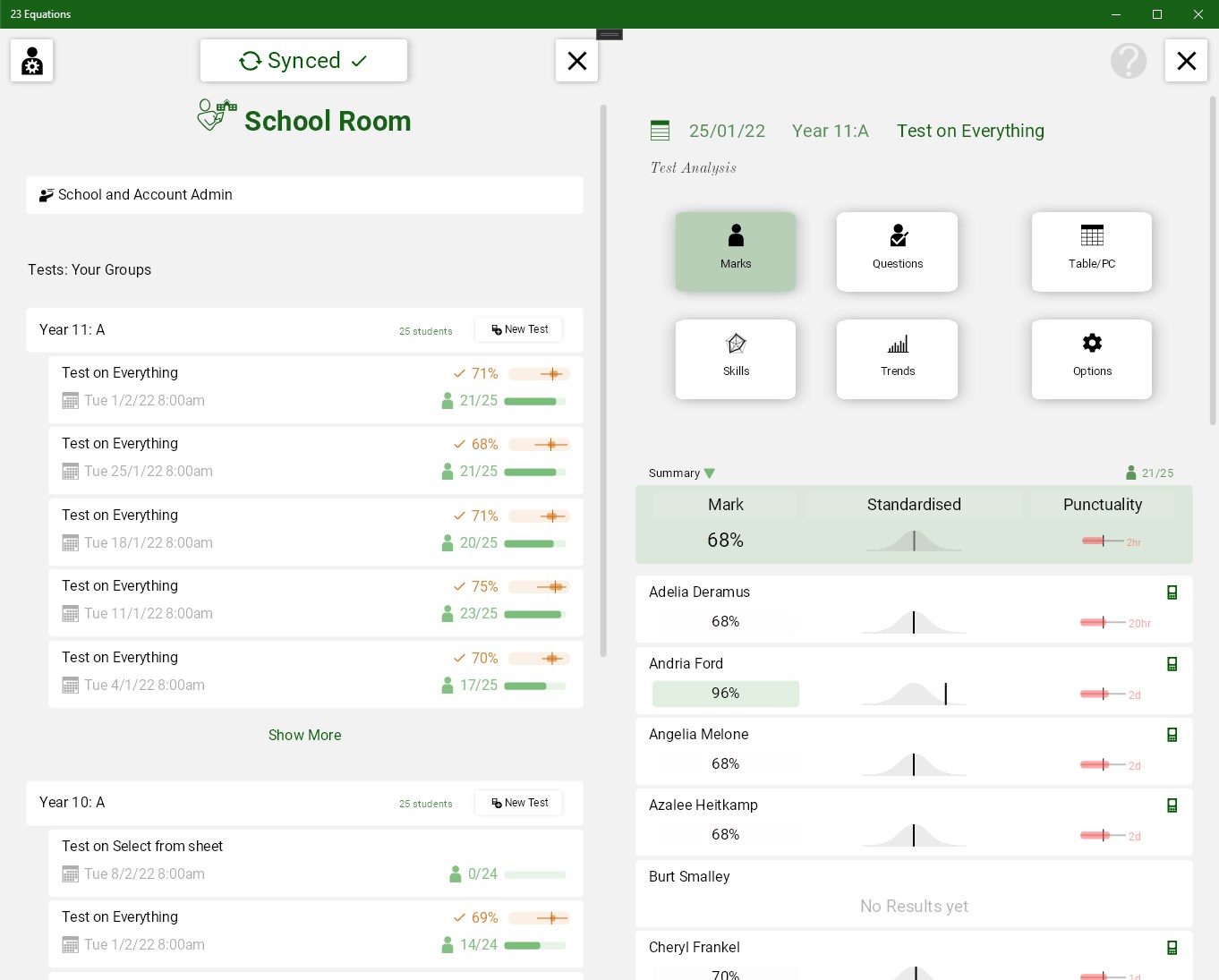Click the calendar icon for Tue 4/1/22 test
The image size is (1219, 980).
click(x=70, y=686)
